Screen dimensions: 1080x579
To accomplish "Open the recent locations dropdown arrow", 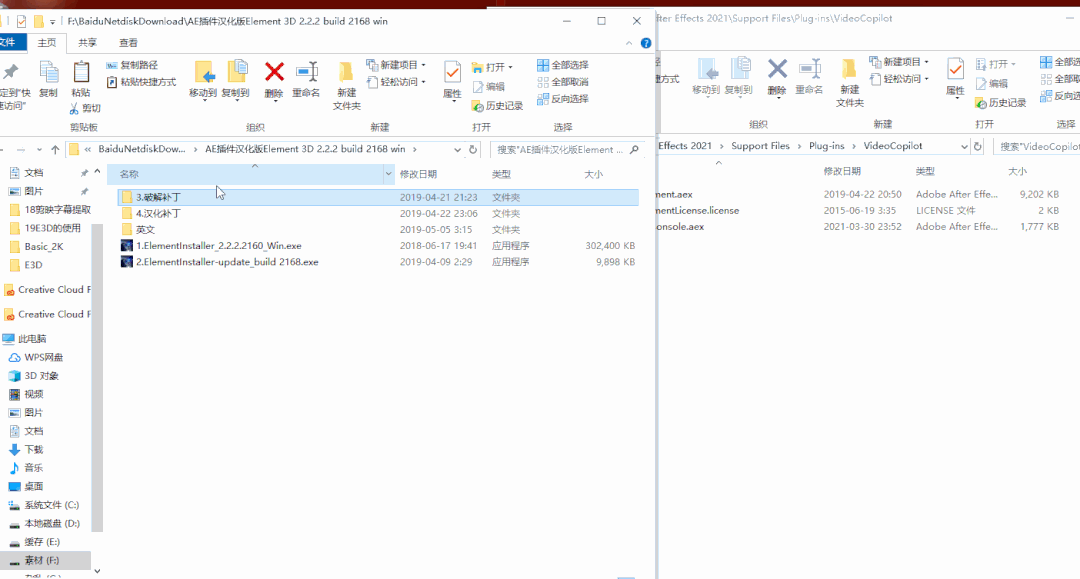I will tap(39, 149).
